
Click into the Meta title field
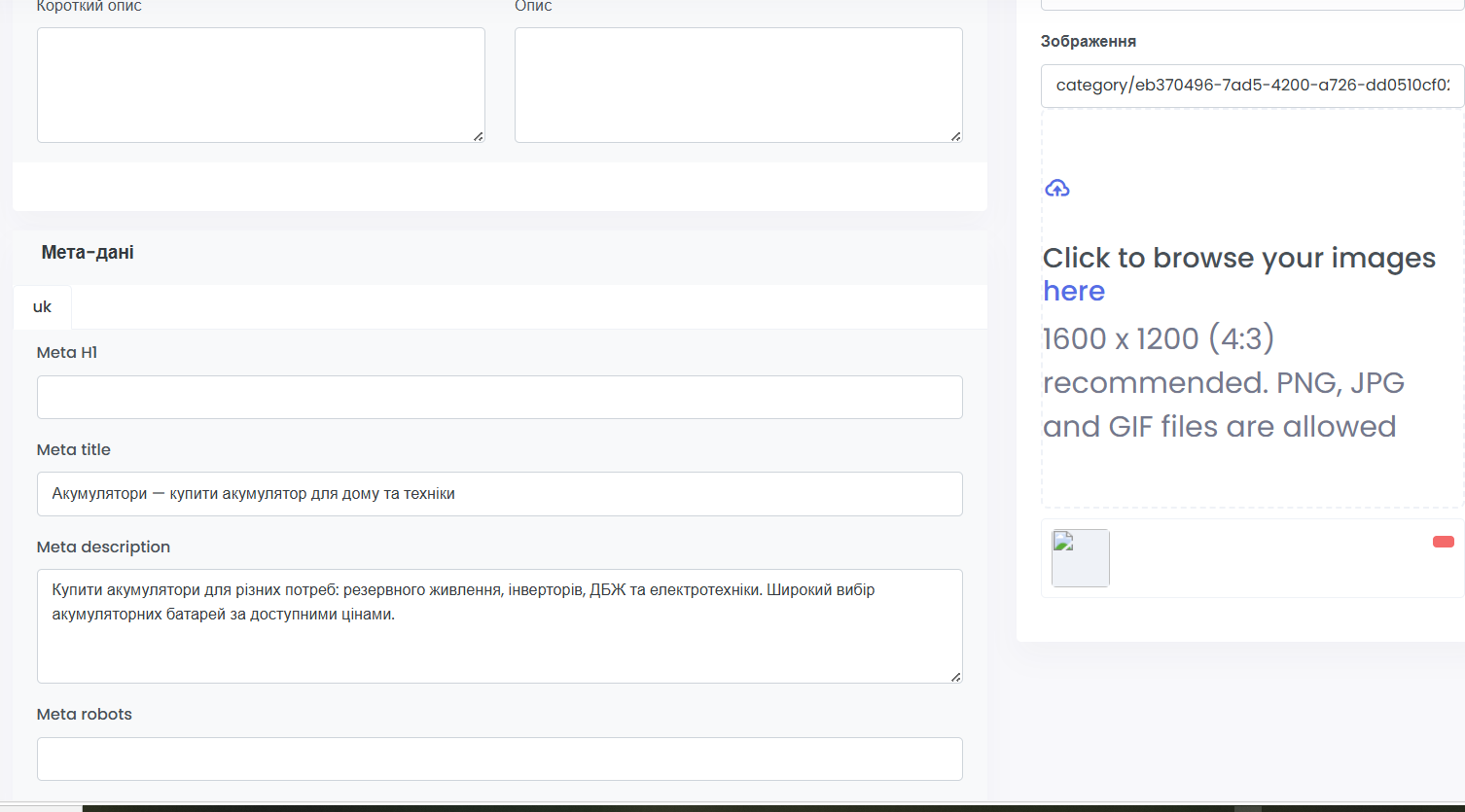point(500,494)
